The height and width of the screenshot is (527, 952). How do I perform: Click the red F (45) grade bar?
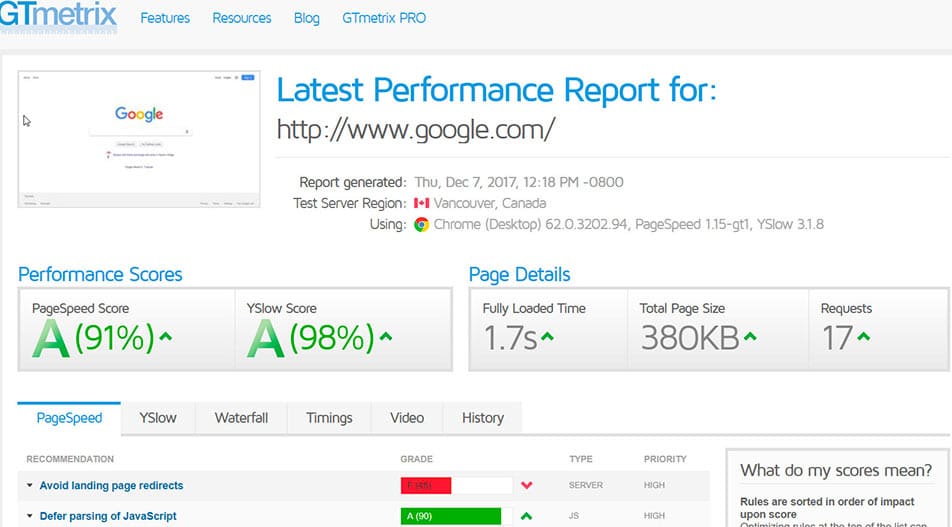click(x=426, y=486)
